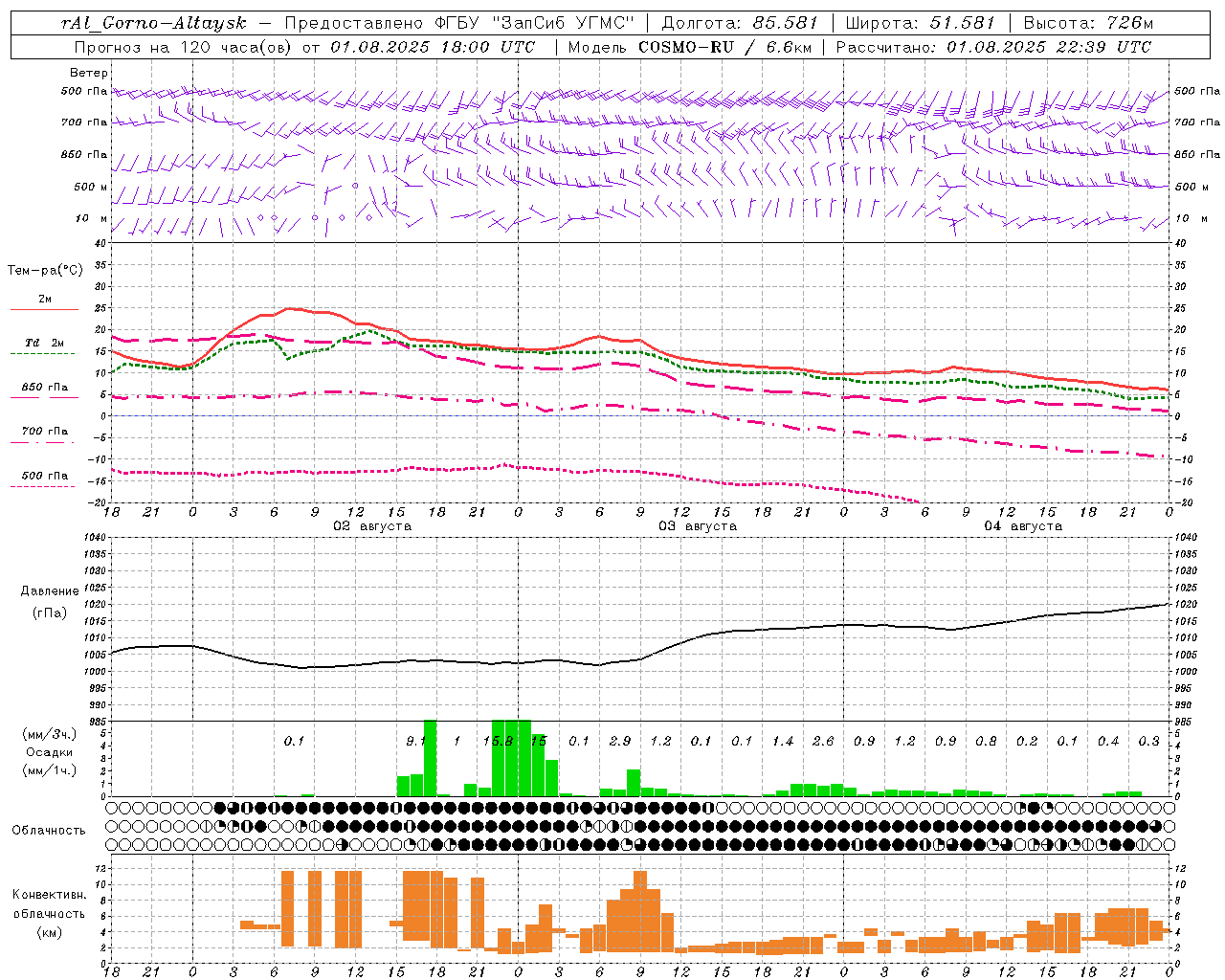This screenshot has width=1225, height=980.
Task: Click the precipitation value "0.4"
Action: 1108,741
